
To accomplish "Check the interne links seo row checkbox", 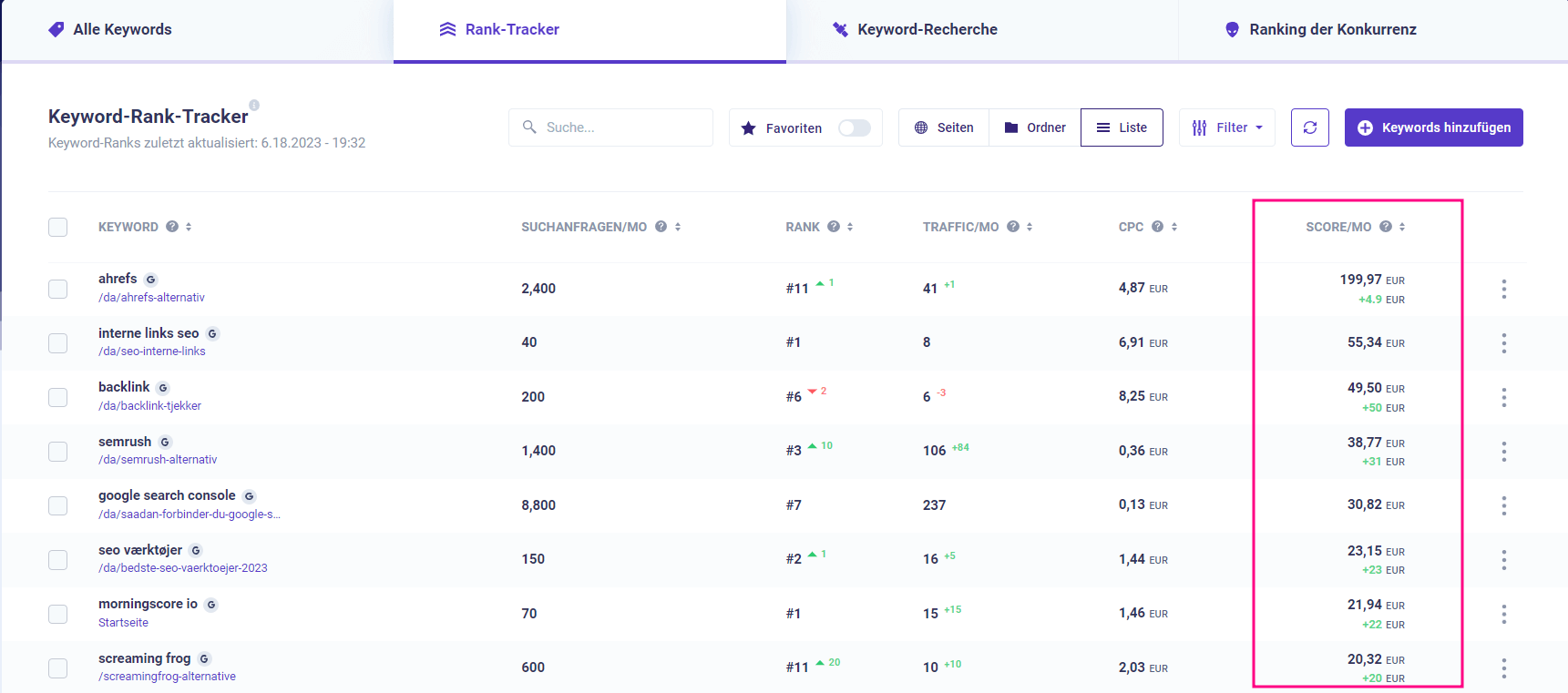I will (x=57, y=342).
